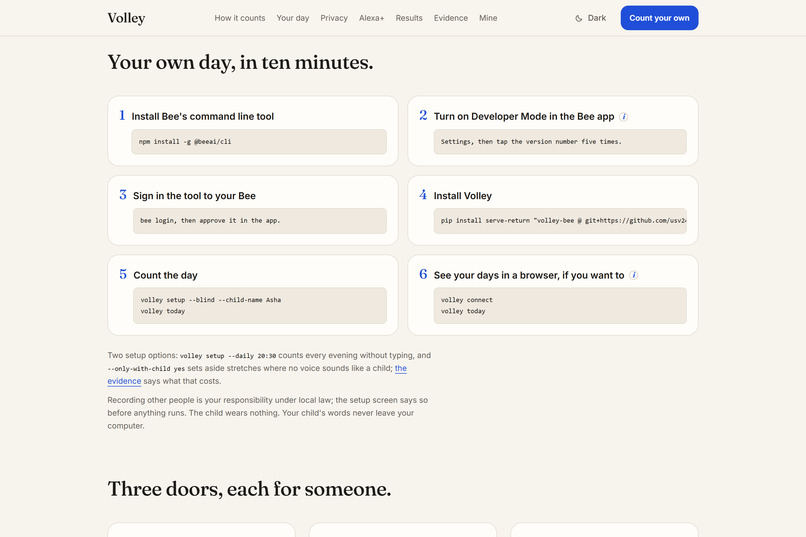Image resolution: width=806 pixels, height=537 pixels.
Task: Click the Settings, tap version number code box
Action: click(x=560, y=142)
